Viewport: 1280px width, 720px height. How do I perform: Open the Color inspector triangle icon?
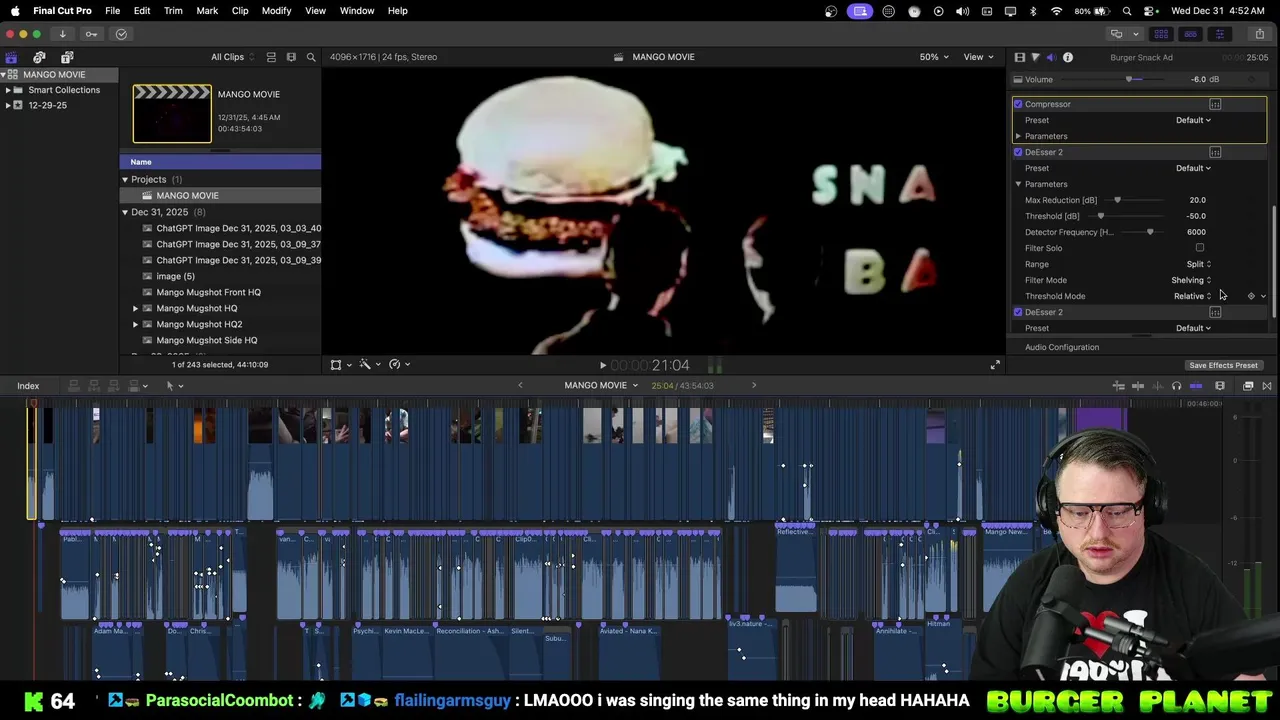point(1035,57)
